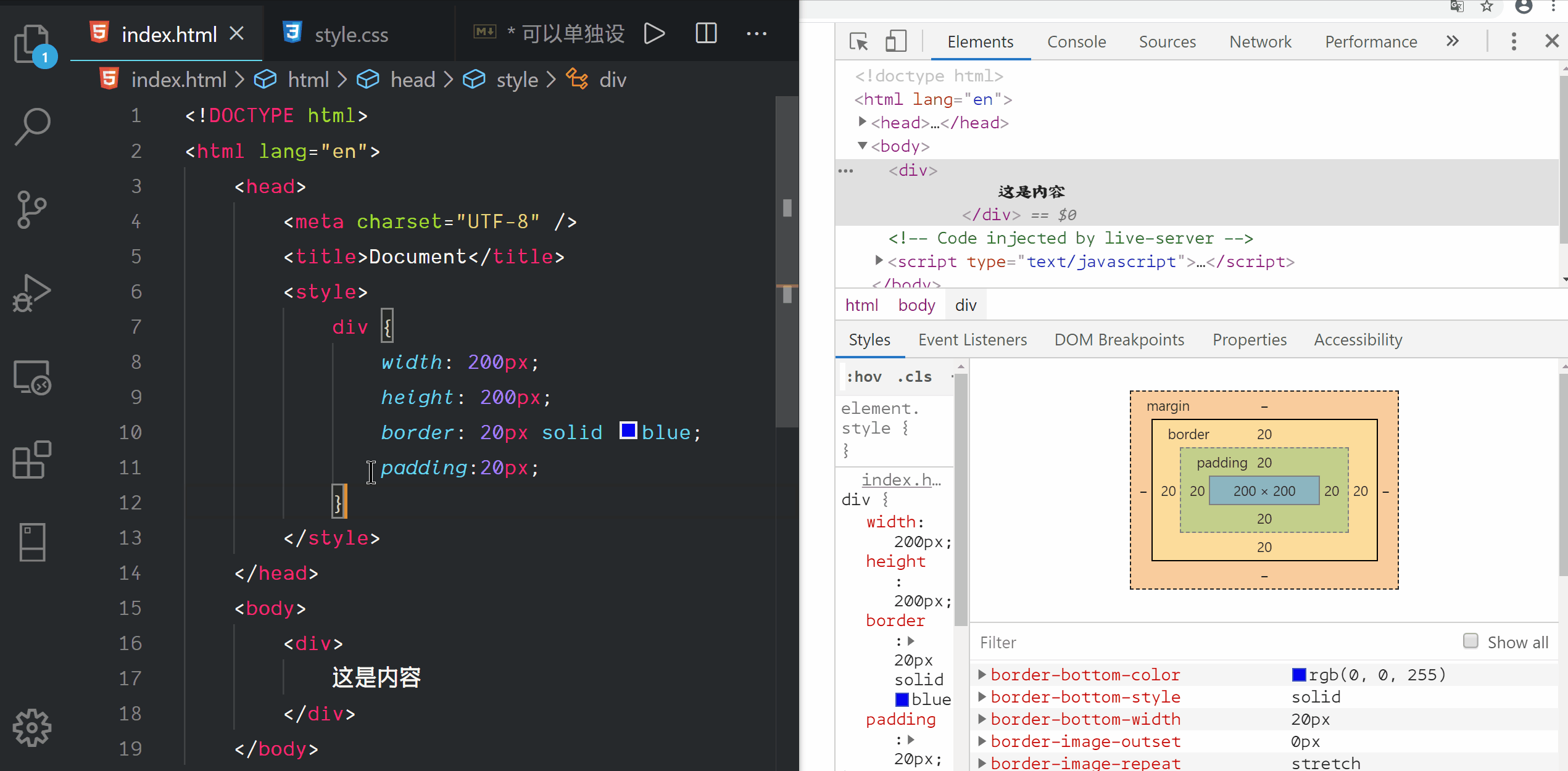This screenshot has width=1568, height=771.
Task: Open the markdown tab titled 可以单独设
Action: (x=549, y=33)
